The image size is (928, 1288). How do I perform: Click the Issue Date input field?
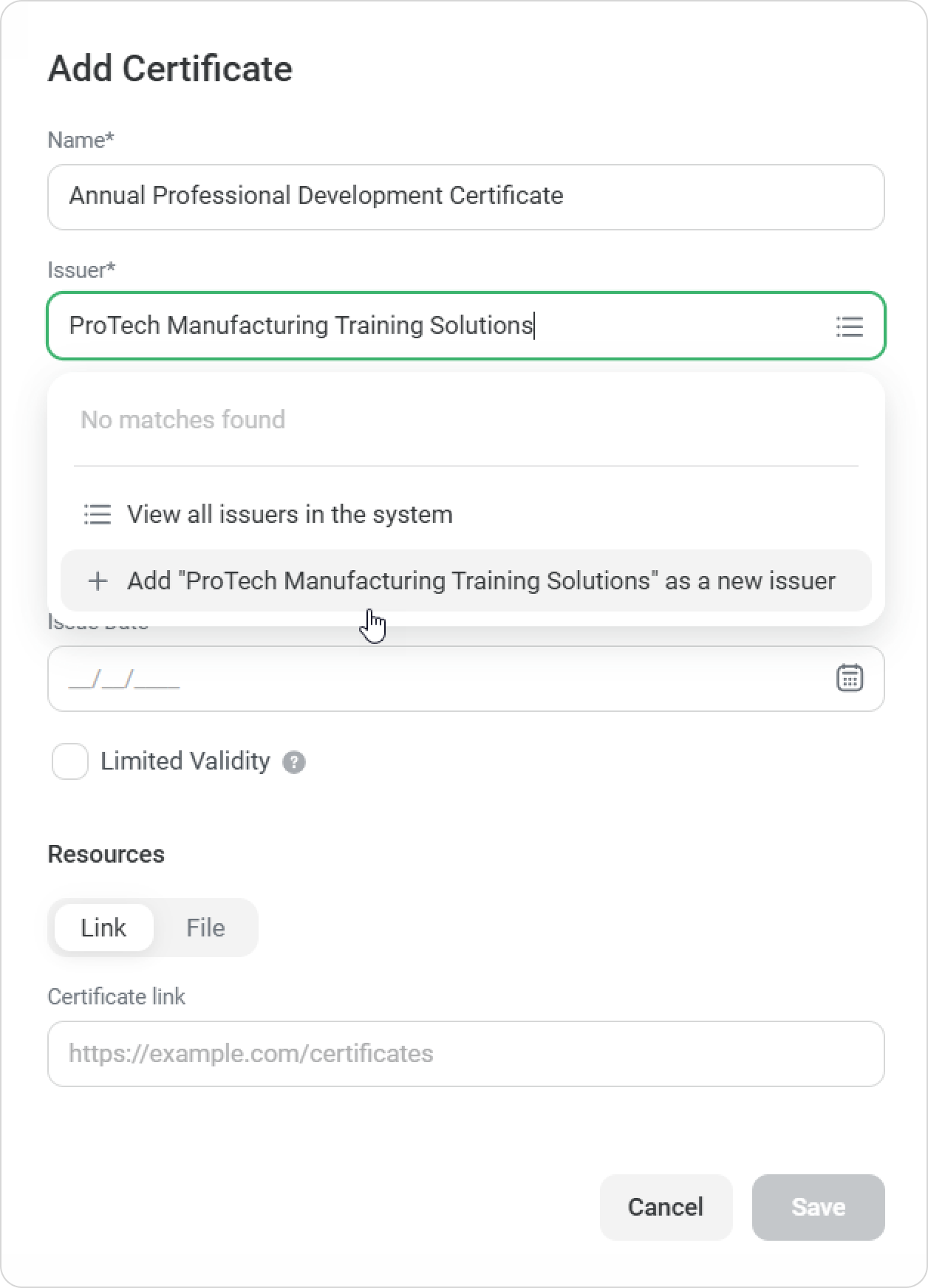(443, 679)
